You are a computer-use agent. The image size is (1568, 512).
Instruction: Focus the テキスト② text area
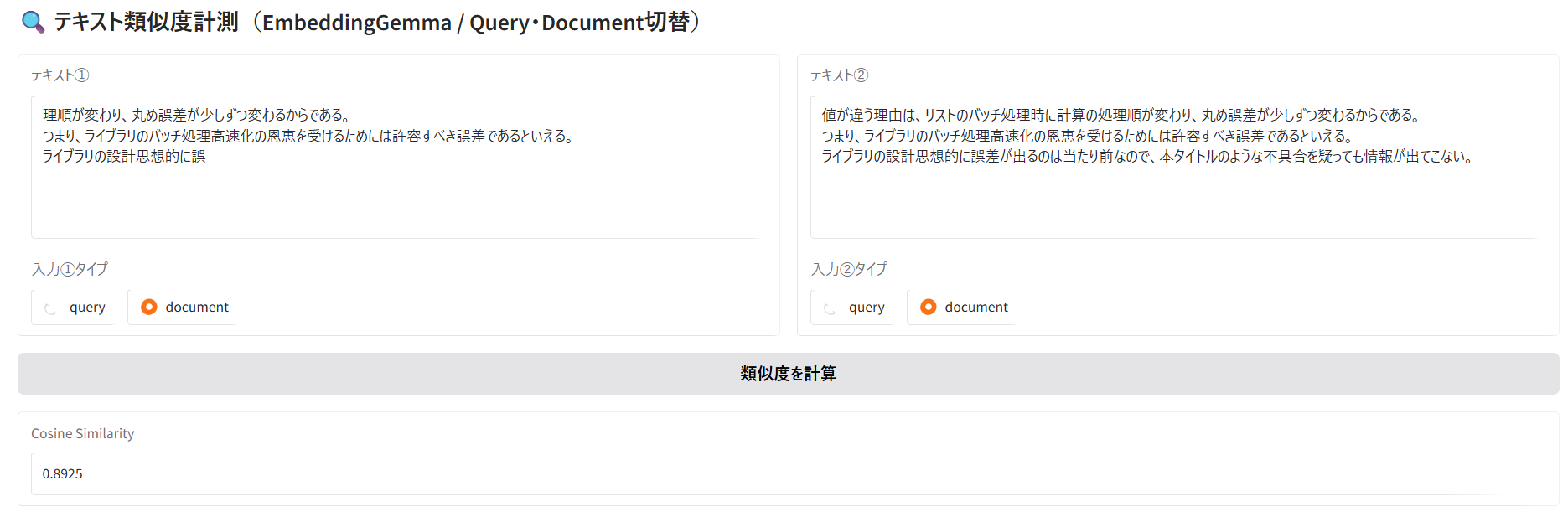tap(1178, 167)
